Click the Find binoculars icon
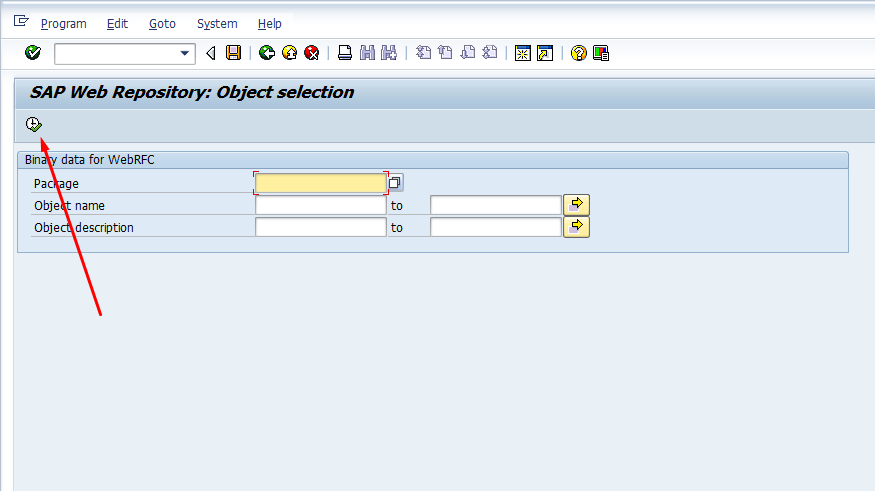This screenshot has height=491, width=875. click(367, 53)
